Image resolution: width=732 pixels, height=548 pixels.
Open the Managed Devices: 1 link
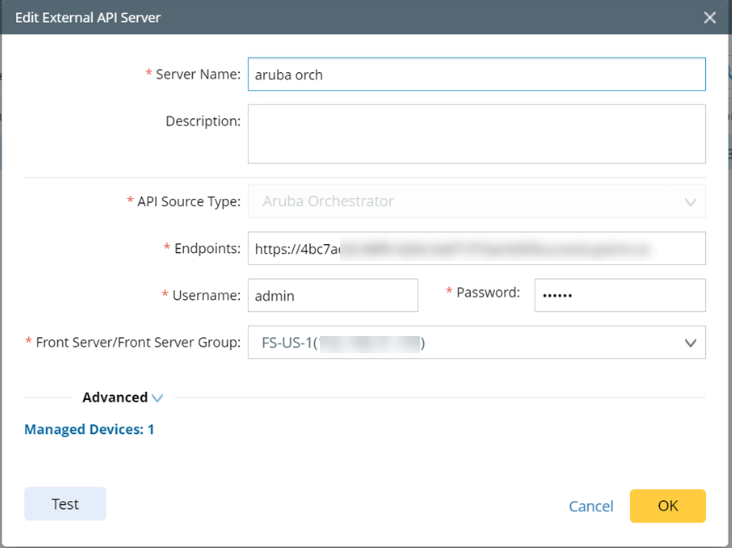[x=89, y=430]
